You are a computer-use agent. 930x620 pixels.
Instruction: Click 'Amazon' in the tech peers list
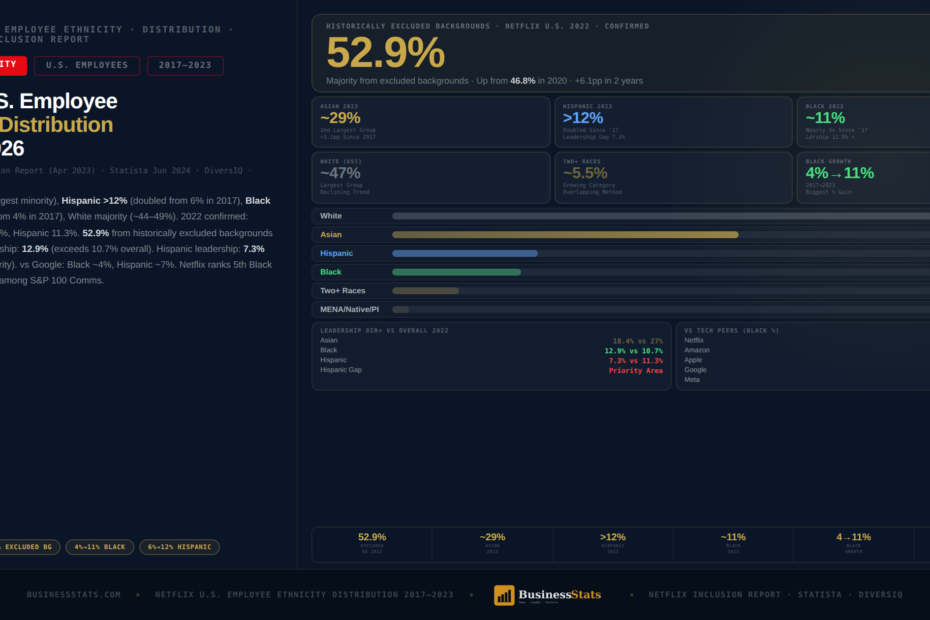tap(697, 350)
